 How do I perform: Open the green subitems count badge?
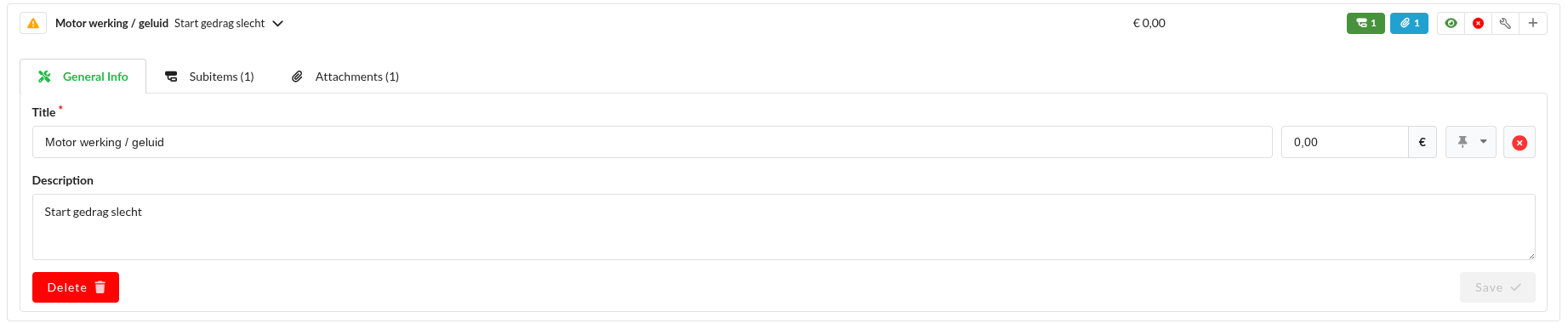(1366, 23)
